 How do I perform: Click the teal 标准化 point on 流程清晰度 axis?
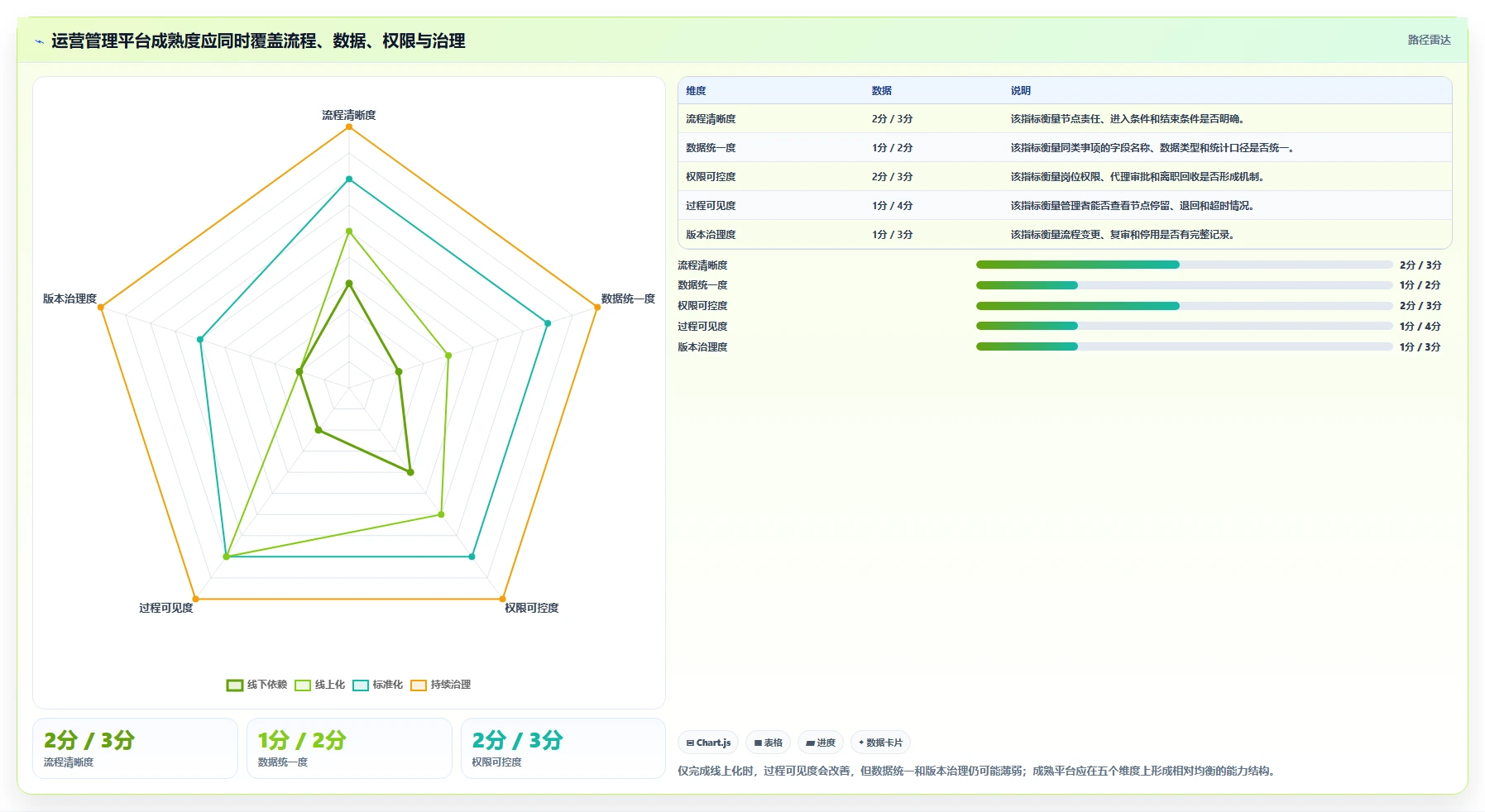(x=349, y=179)
